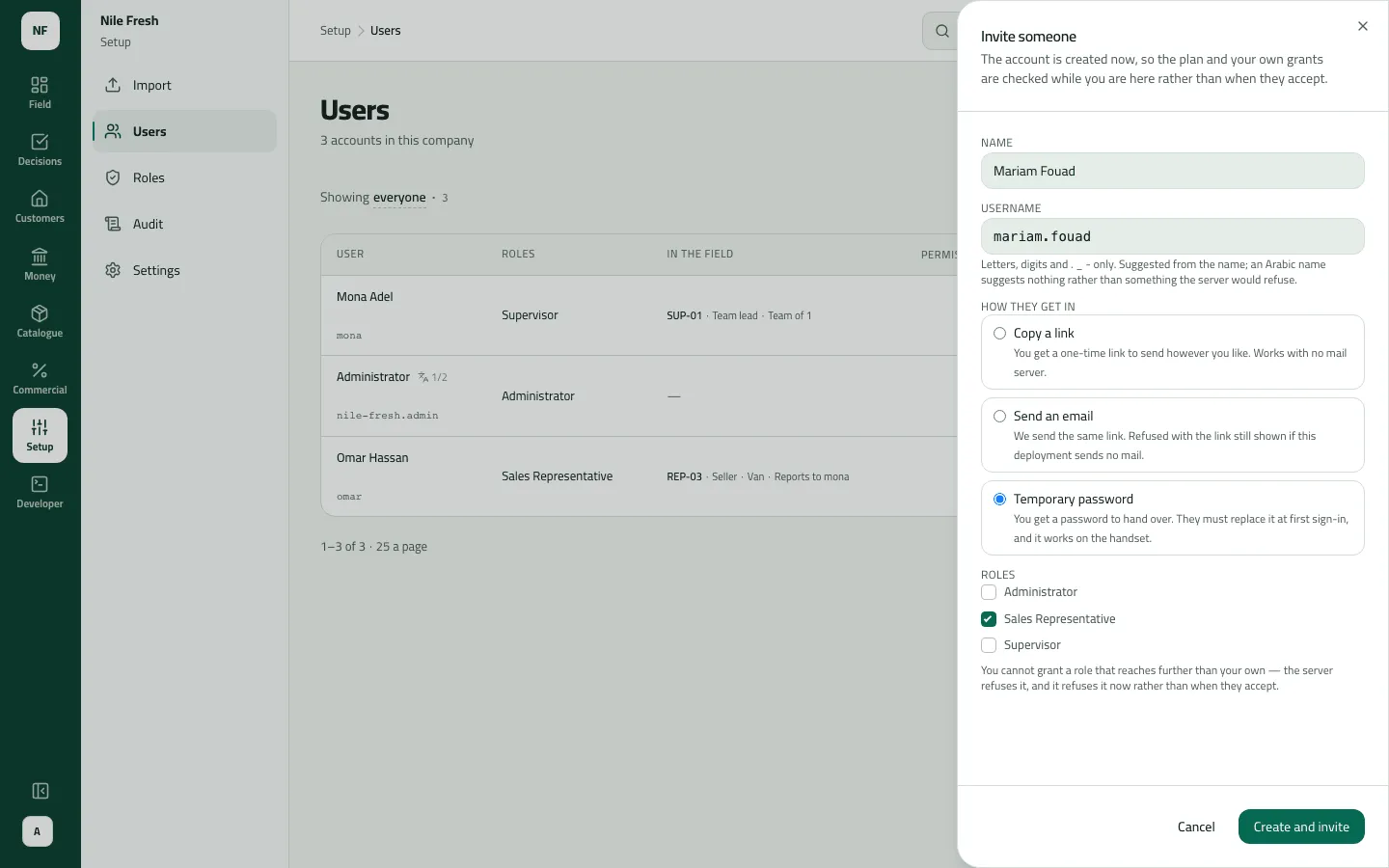Click the Name input field
The image size is (1389, 868).
tap(1172, 171)
